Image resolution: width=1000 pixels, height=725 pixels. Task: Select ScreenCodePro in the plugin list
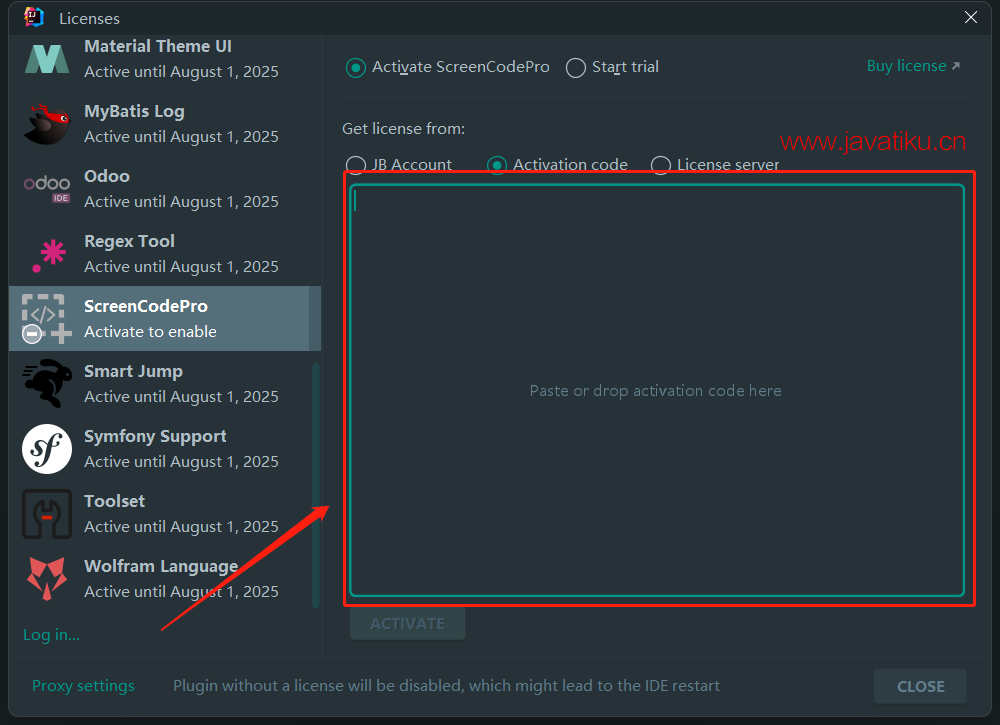[x=165, y=318]
